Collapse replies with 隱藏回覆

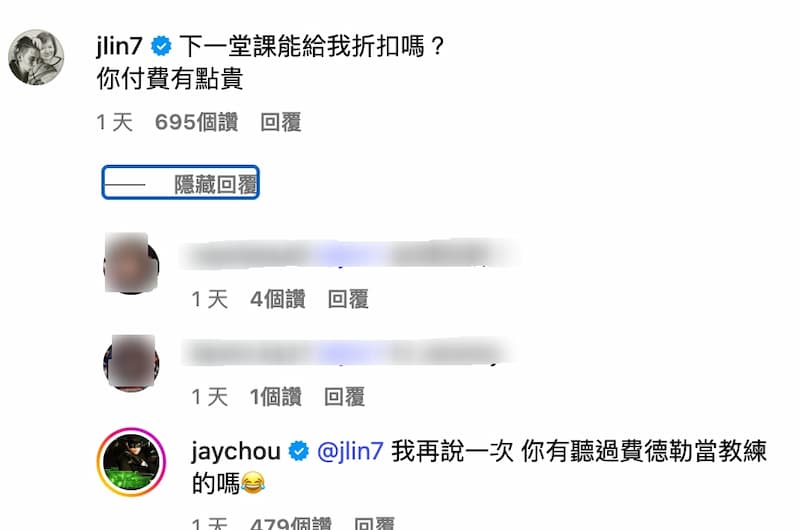tap(181, 183)
